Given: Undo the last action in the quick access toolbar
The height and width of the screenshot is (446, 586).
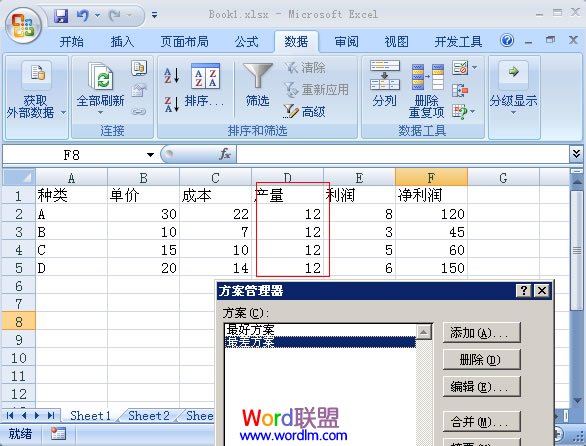Looking at the screenshot, I should point(83,16).
